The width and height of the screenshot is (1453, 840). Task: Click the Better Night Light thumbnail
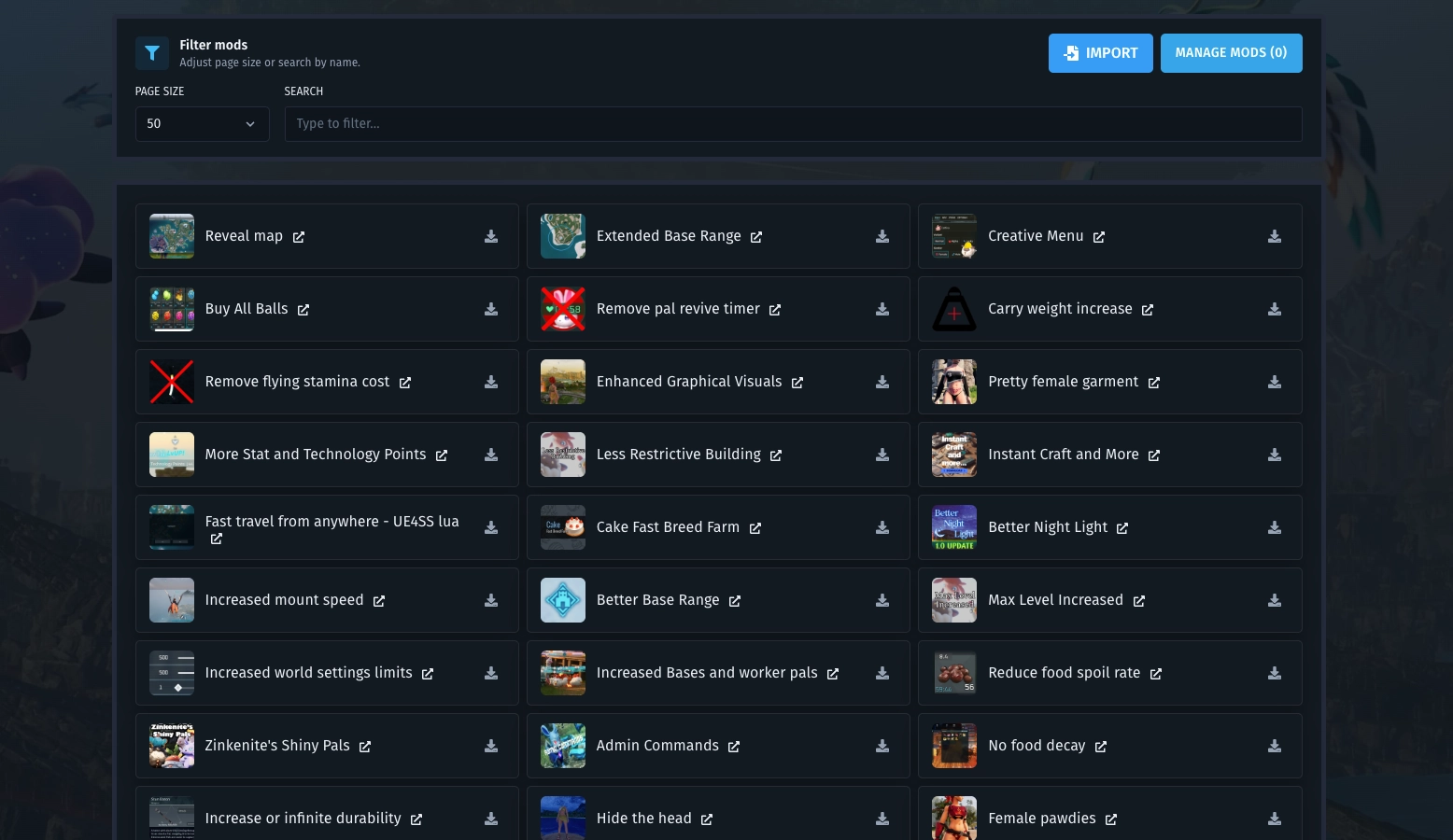(954, 527)
